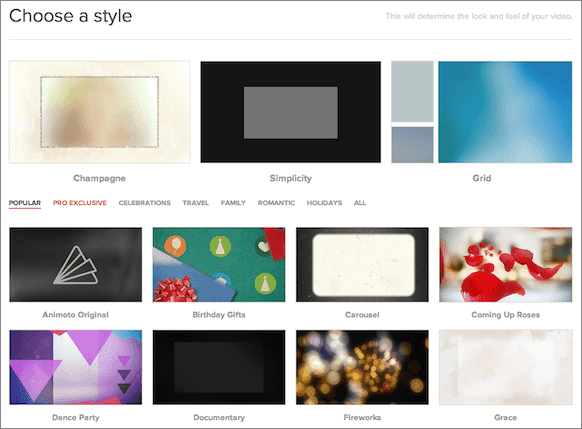Pick the Grid style thumbnail
This screenshot has width=582, height=429.
(482, 112)
